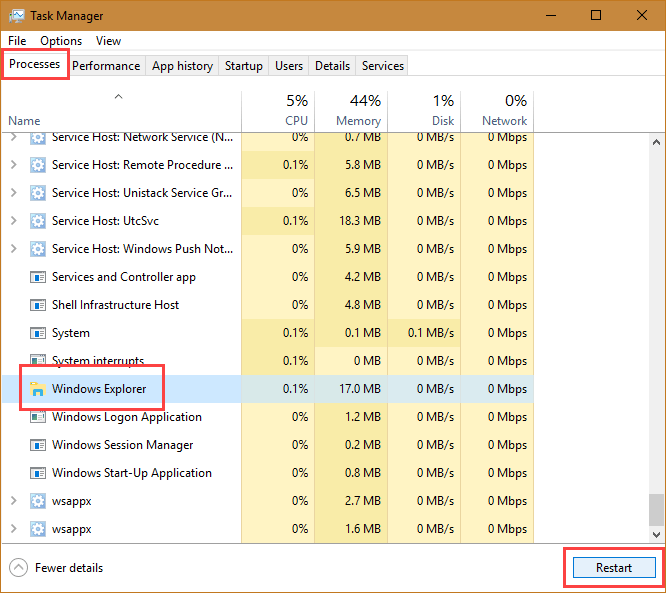
Task: Switch to the Users tab
Action: click(289, 66)
